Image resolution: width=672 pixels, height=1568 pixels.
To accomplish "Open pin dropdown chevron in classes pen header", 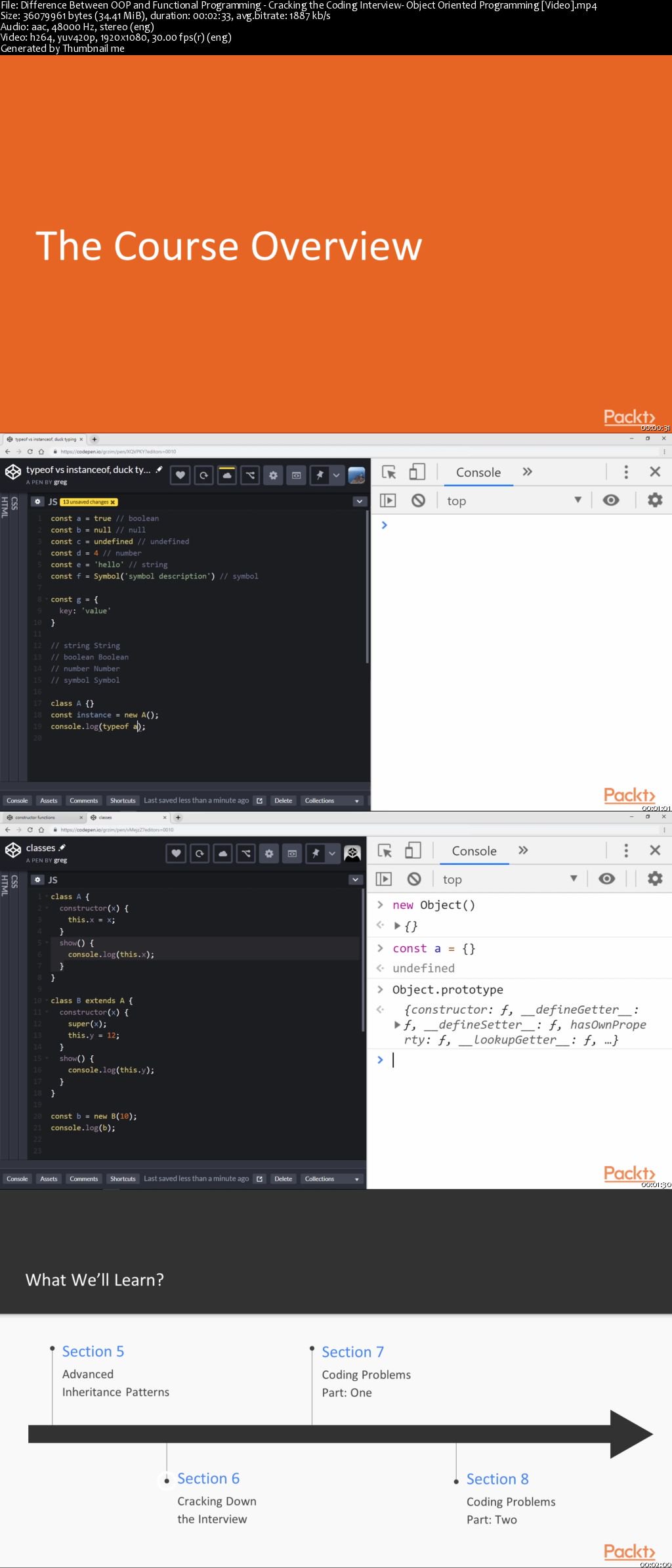I will (332, 853).
